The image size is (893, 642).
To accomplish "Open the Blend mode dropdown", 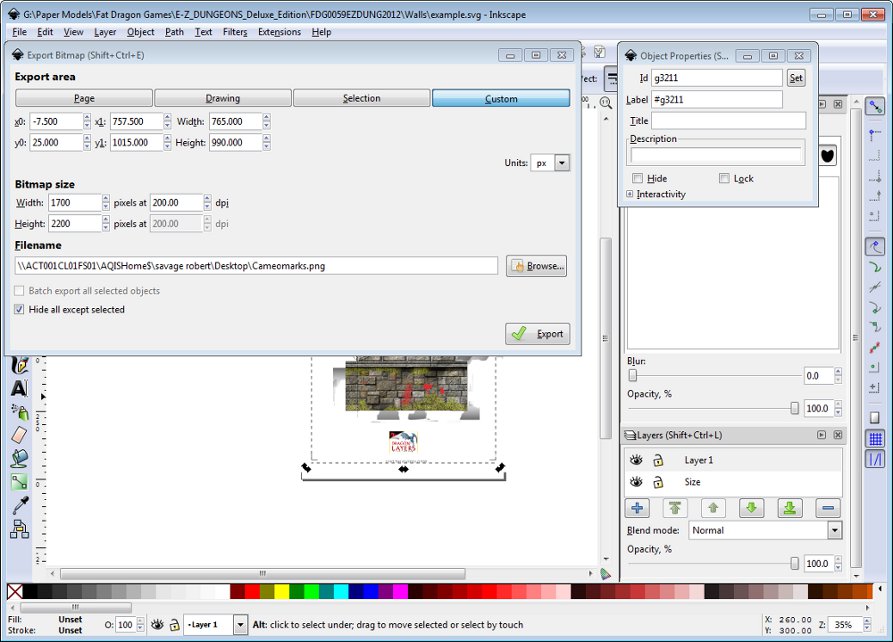I will pos(834,531).
